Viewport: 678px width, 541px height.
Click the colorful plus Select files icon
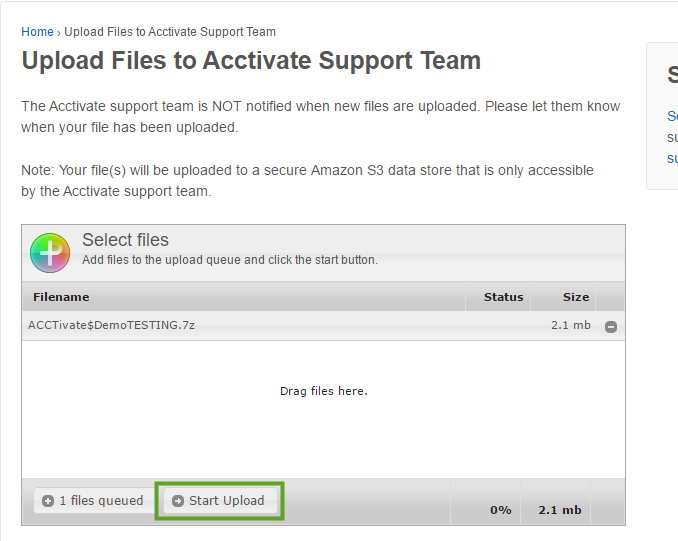50,253
